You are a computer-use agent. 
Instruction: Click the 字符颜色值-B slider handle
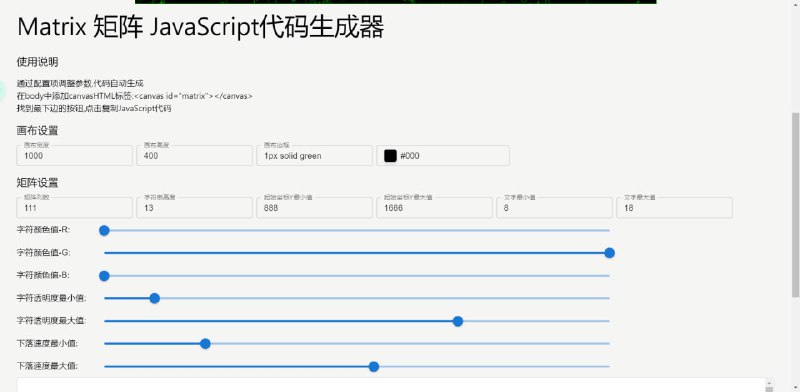tap(104, 276)
